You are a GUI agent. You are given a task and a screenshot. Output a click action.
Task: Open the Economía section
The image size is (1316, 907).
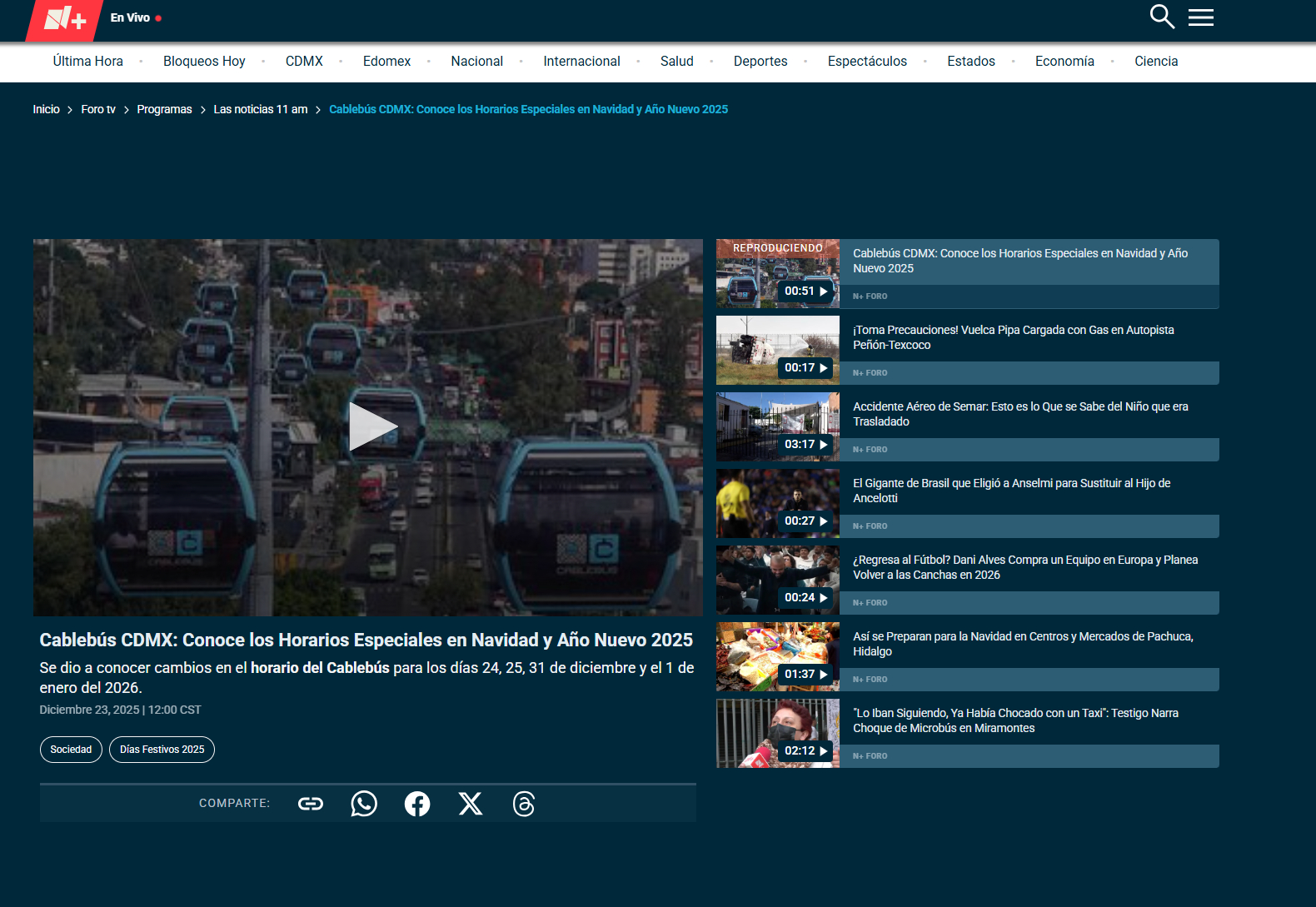click(1064, 62)
